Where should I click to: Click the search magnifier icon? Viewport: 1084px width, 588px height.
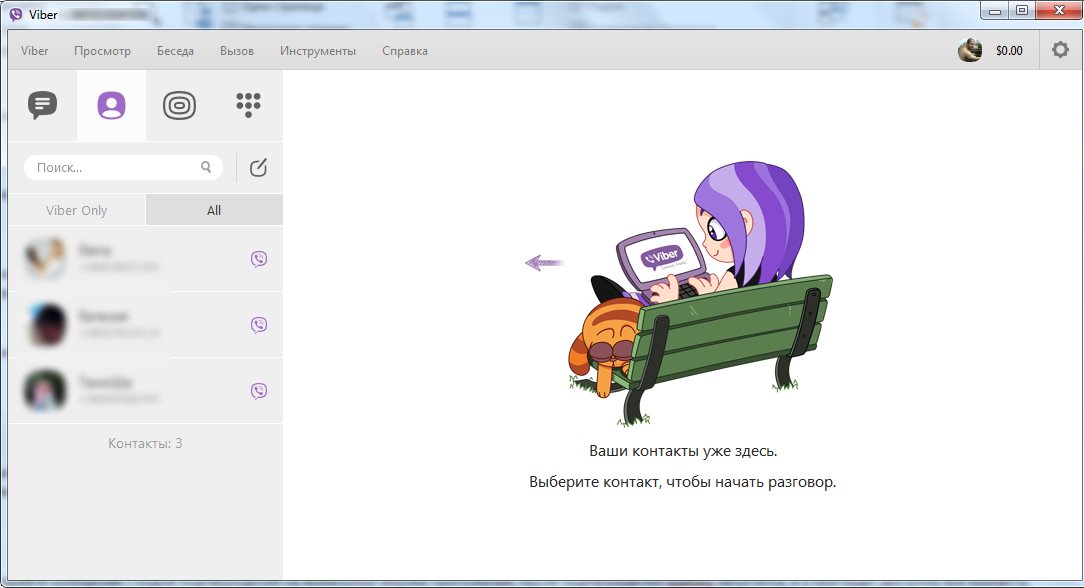point(206,168)
